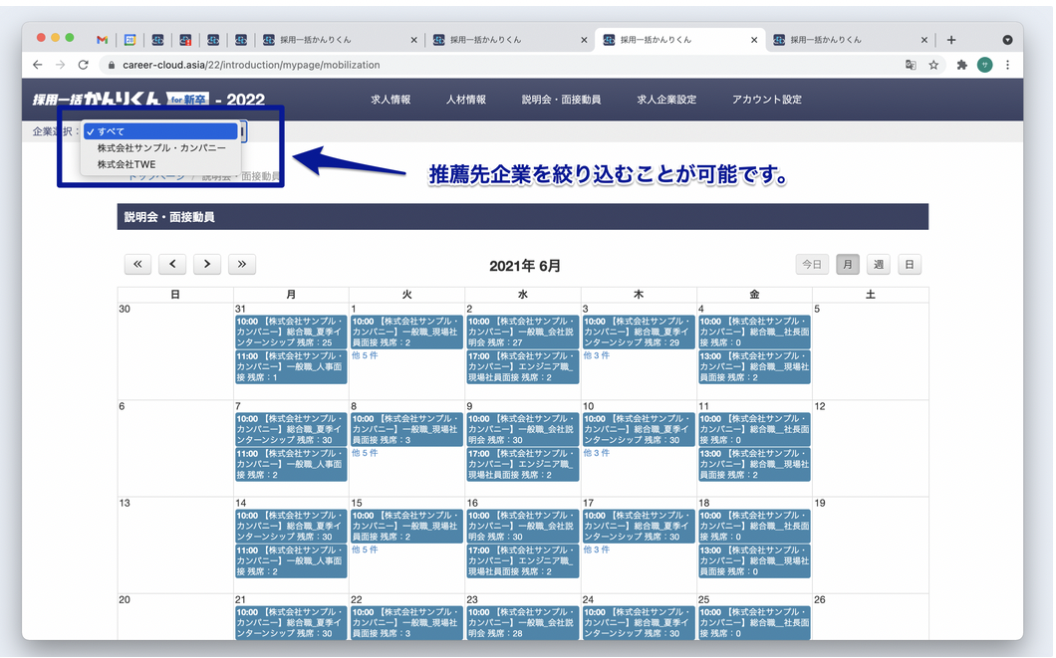1056x658 pixels.
Task: Keep calendar in 月 (month) view
Action: pos(846,264)
